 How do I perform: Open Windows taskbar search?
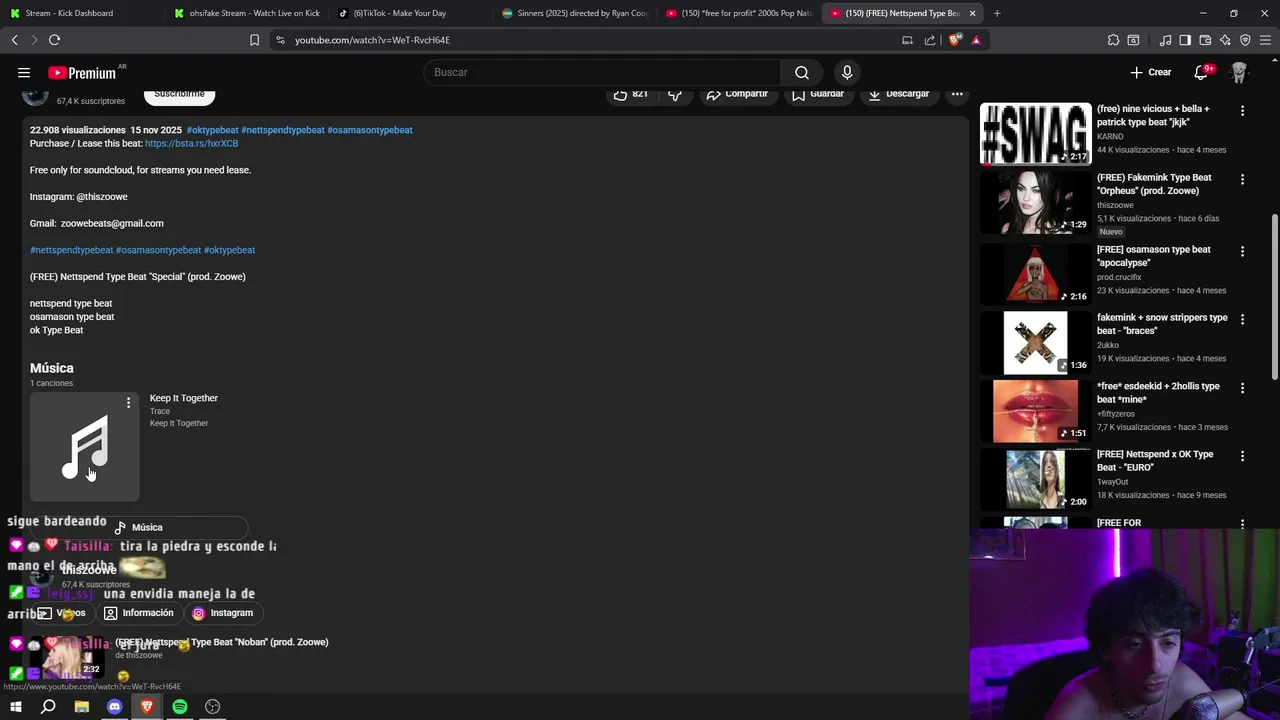[48, 707]
